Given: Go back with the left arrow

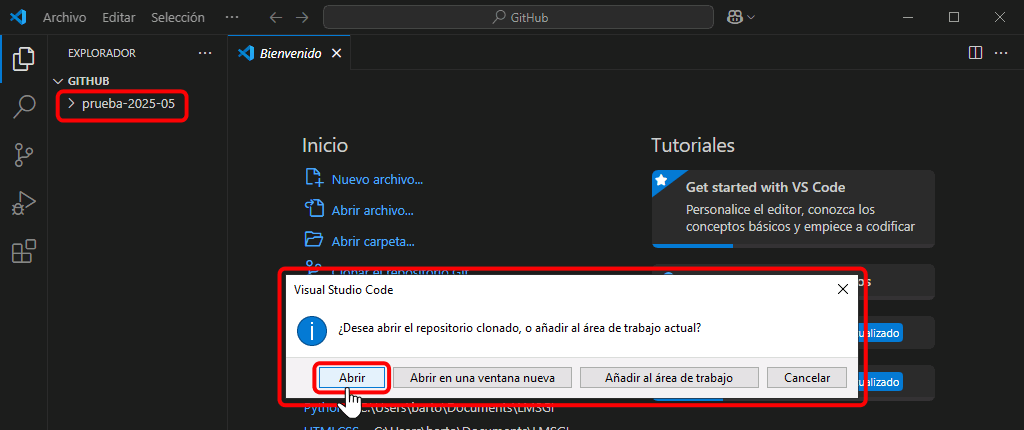Looking at the screenshot, I should 276,18.
